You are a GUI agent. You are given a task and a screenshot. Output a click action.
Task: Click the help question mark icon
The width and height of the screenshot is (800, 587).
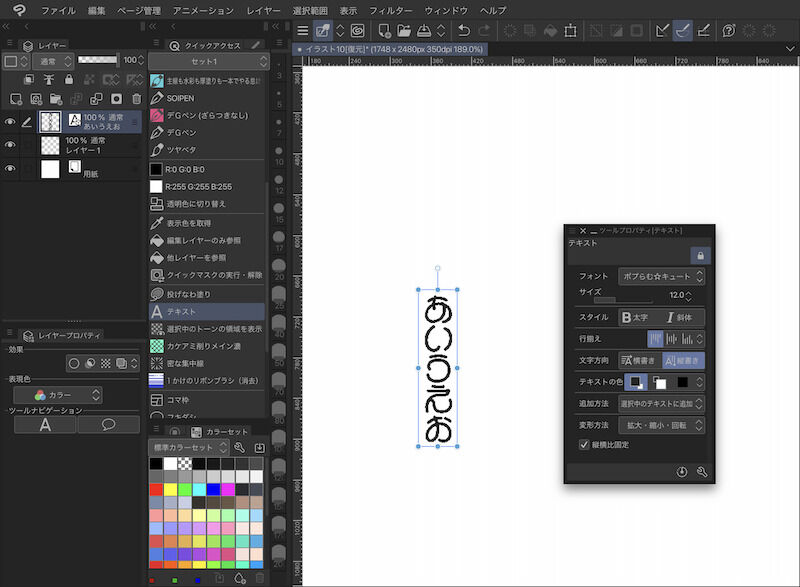[x=729, y=31]
